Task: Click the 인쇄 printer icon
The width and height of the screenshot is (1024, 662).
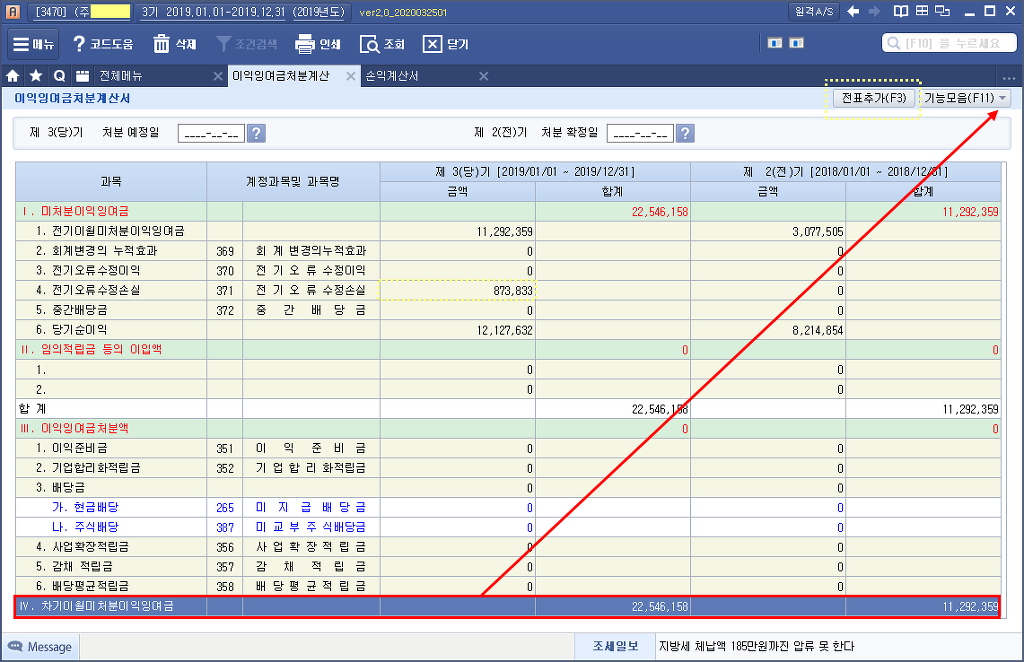Action: [305, 44]
